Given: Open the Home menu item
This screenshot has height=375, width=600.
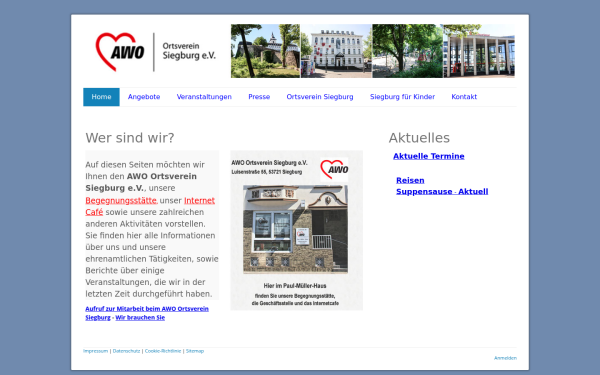Looking at the screenshot, I should 101,97.
